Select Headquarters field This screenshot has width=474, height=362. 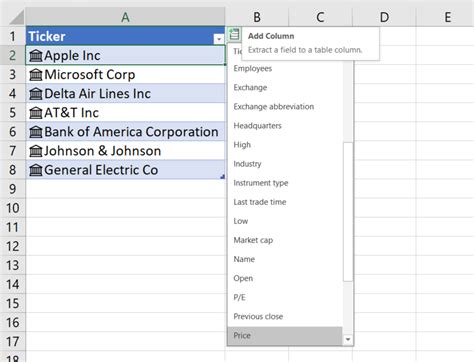coord(285,125)
